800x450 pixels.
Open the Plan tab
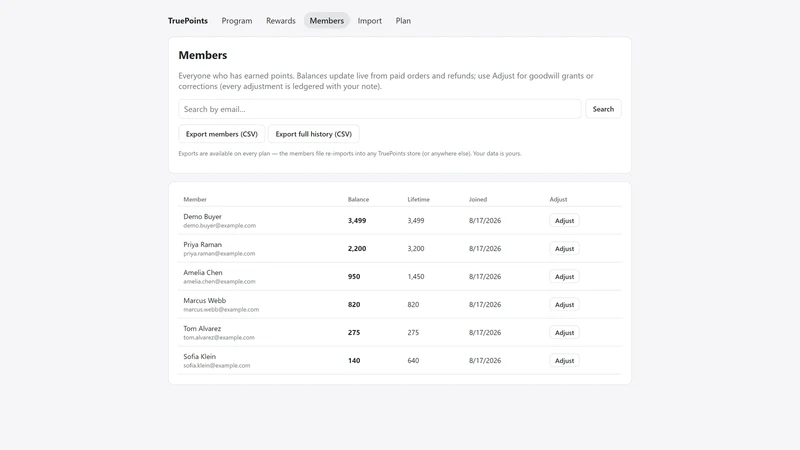[x=403, y=21]
